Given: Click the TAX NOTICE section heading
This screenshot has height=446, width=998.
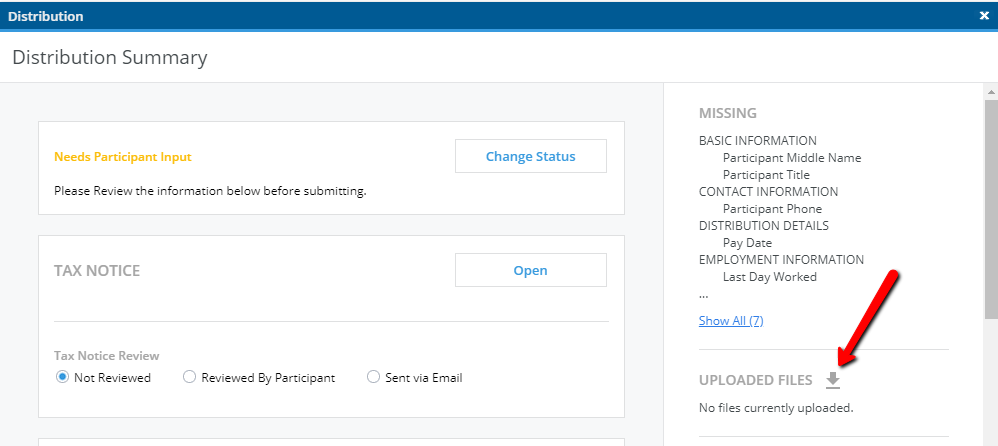Looking at the screenshot, I should tap(97, 270).
